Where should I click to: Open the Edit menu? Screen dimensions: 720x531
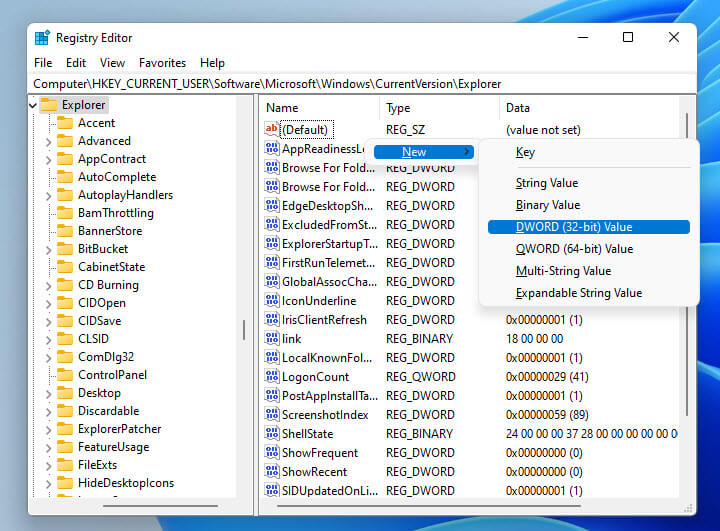pyautogui.click(x=76, y=63)
